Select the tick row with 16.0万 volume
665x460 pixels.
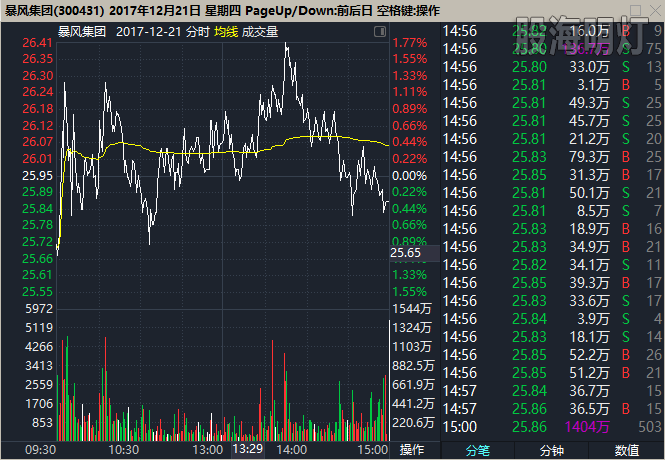click(552, 31)
